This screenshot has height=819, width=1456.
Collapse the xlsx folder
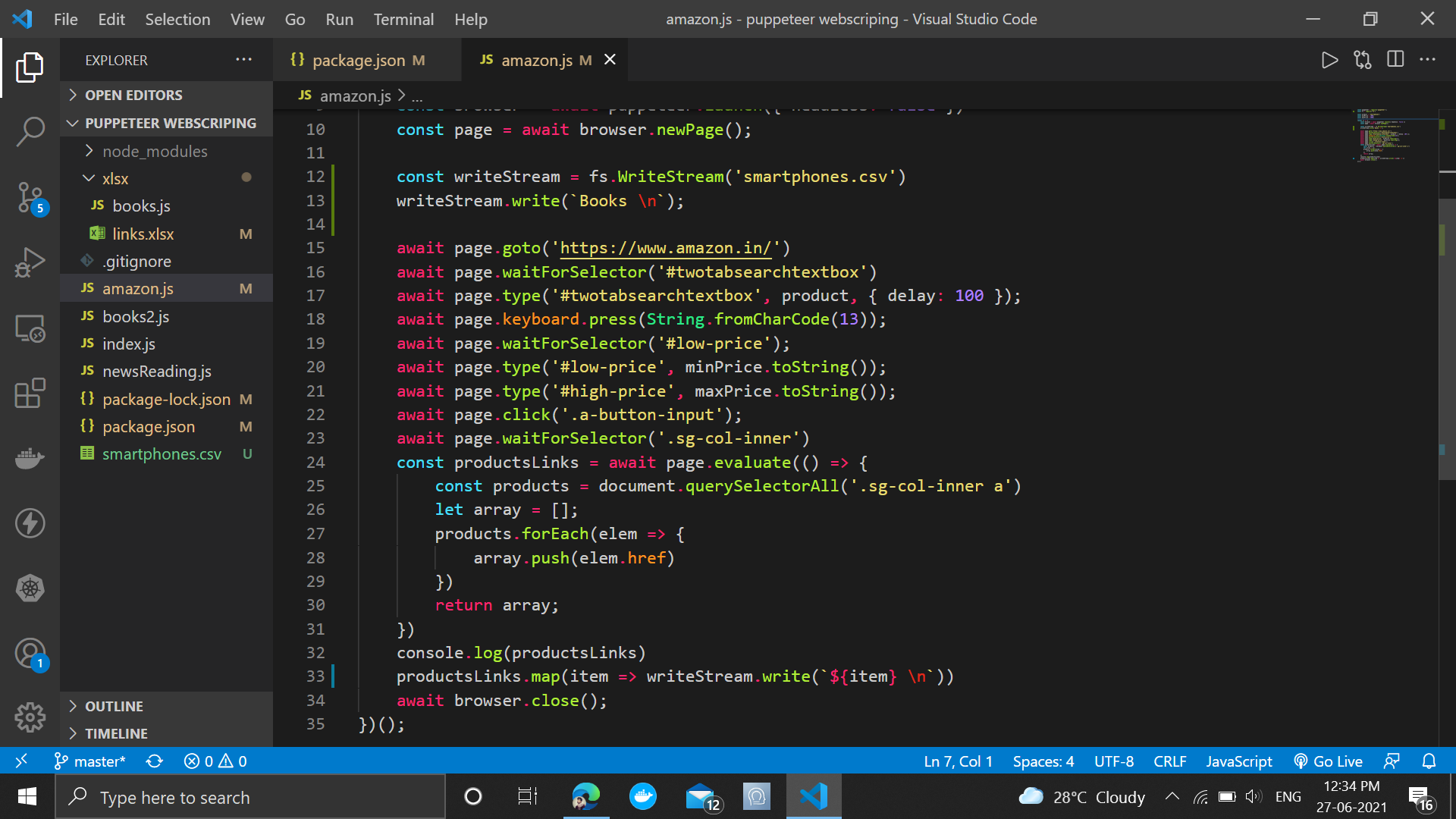pos(115,179)
